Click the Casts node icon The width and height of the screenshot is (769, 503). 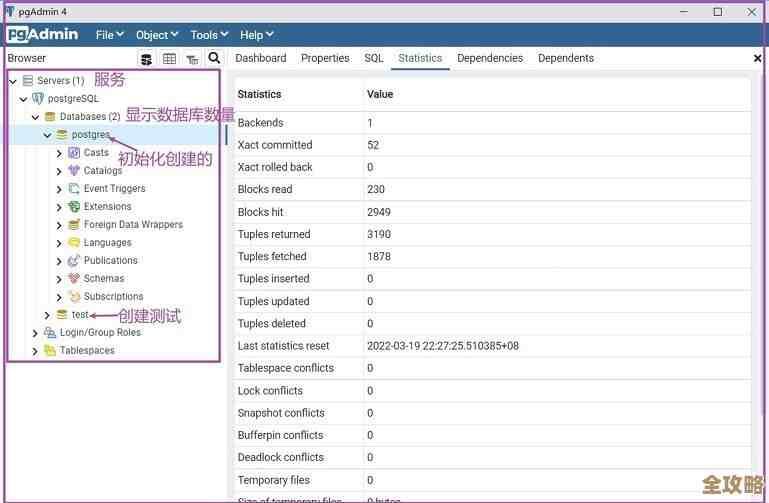(74, 152)
